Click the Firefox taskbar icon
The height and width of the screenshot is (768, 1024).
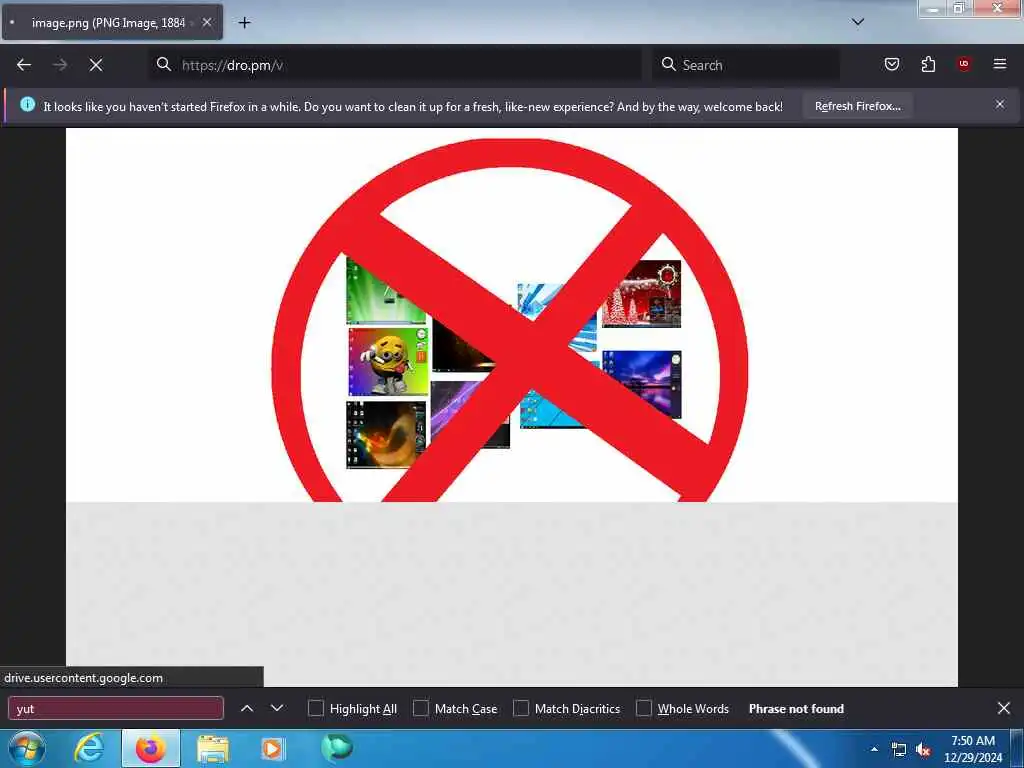151,748
